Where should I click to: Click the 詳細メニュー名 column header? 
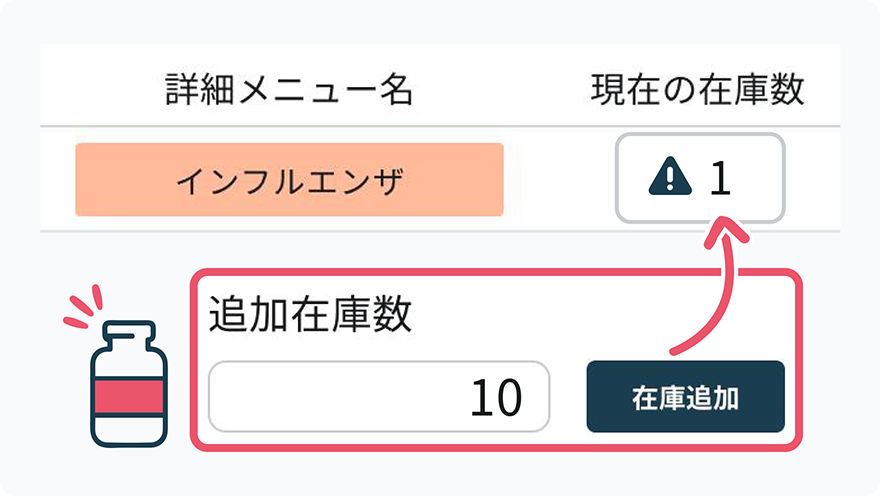tap(290, 89)
